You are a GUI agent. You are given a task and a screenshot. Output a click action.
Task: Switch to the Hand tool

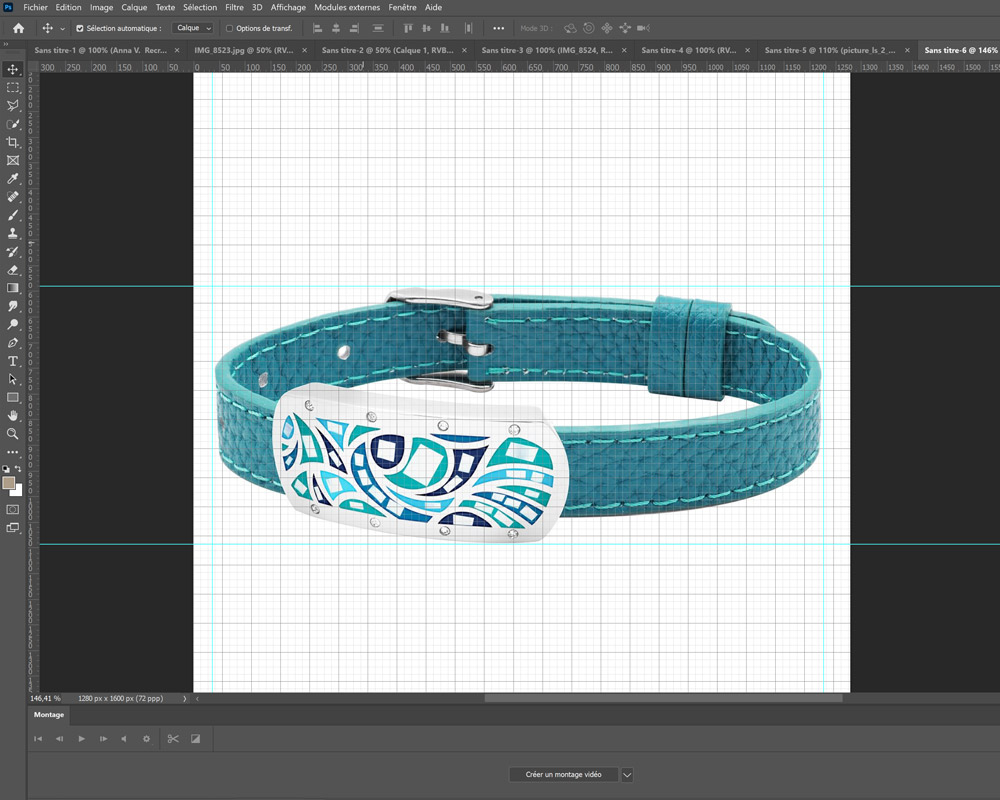(13, 415)
